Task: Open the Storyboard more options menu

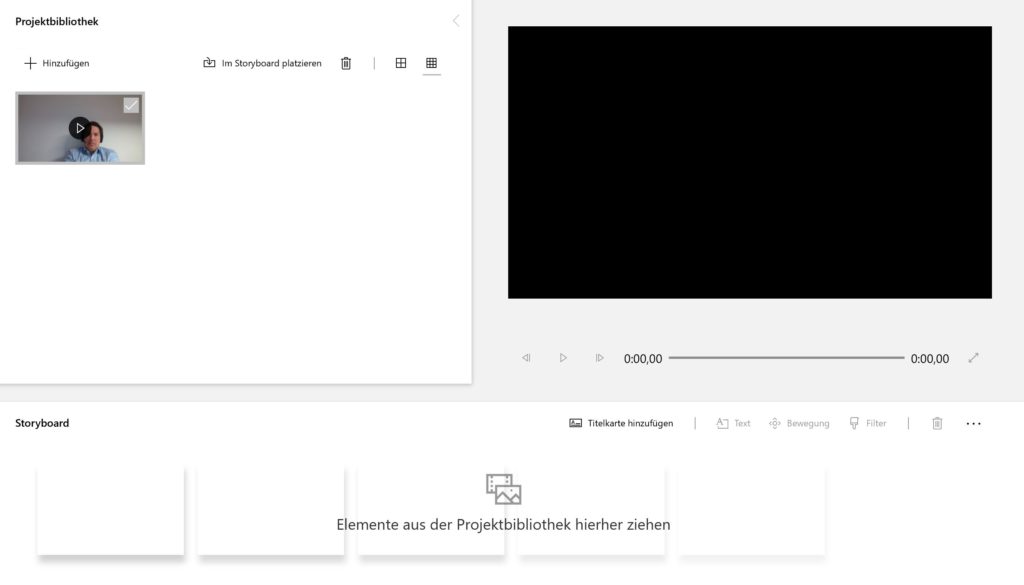Action: click(973, 424)
